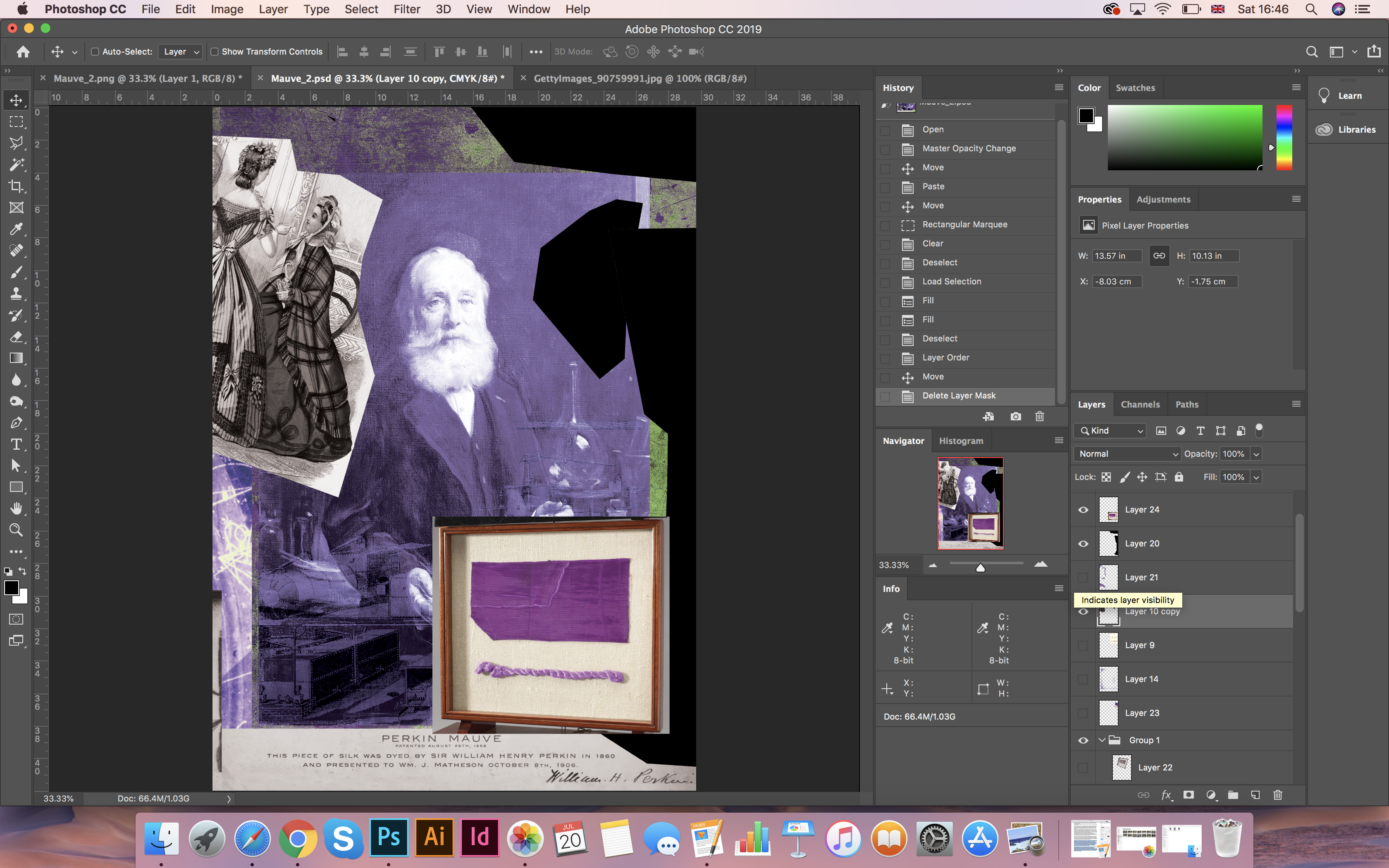Select the Horizontal Type tool
The height and width of the screenshot is (868, 1389).
(16, 444)
